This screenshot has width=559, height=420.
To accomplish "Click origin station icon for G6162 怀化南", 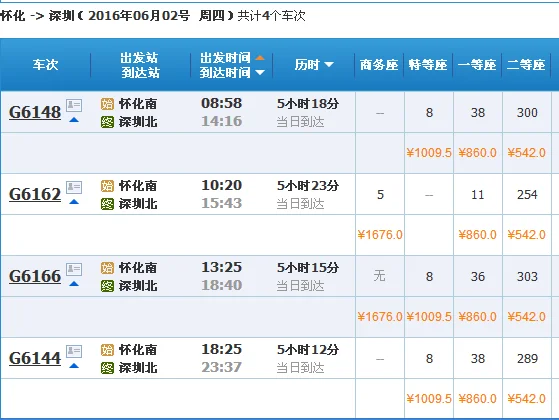I will tap(107, 186).
